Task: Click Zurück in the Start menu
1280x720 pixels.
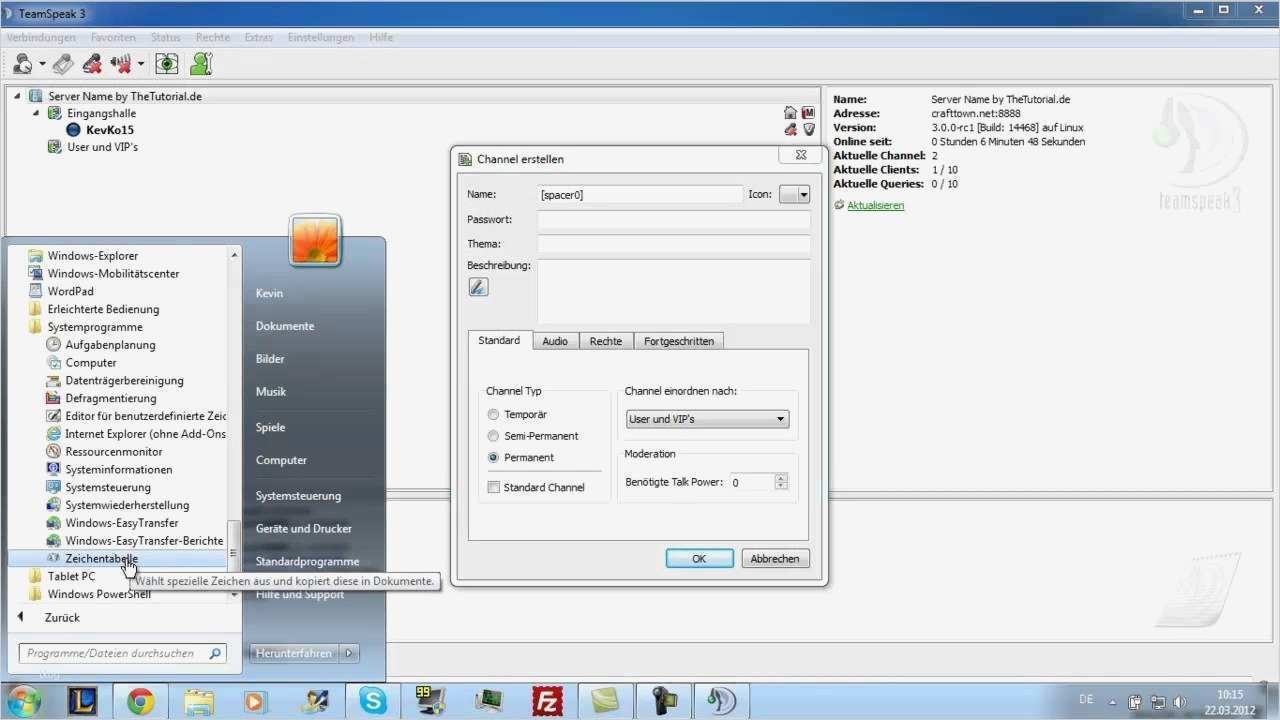Action: (62, 618)
